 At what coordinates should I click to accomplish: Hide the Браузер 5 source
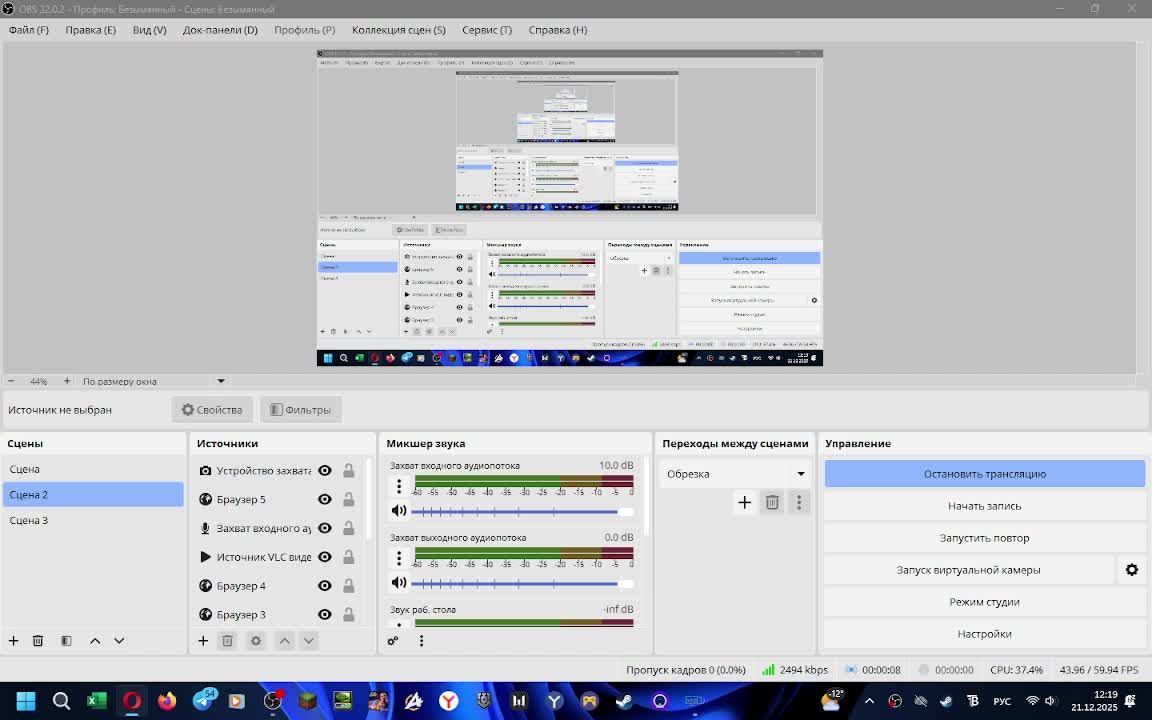tap(325, 499)
